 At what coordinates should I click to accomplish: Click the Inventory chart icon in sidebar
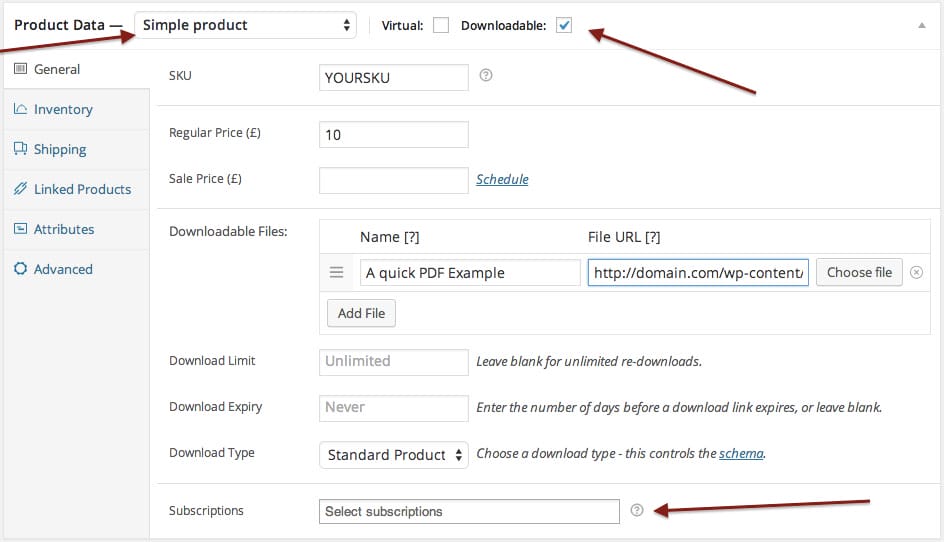[x=20, y=109]
